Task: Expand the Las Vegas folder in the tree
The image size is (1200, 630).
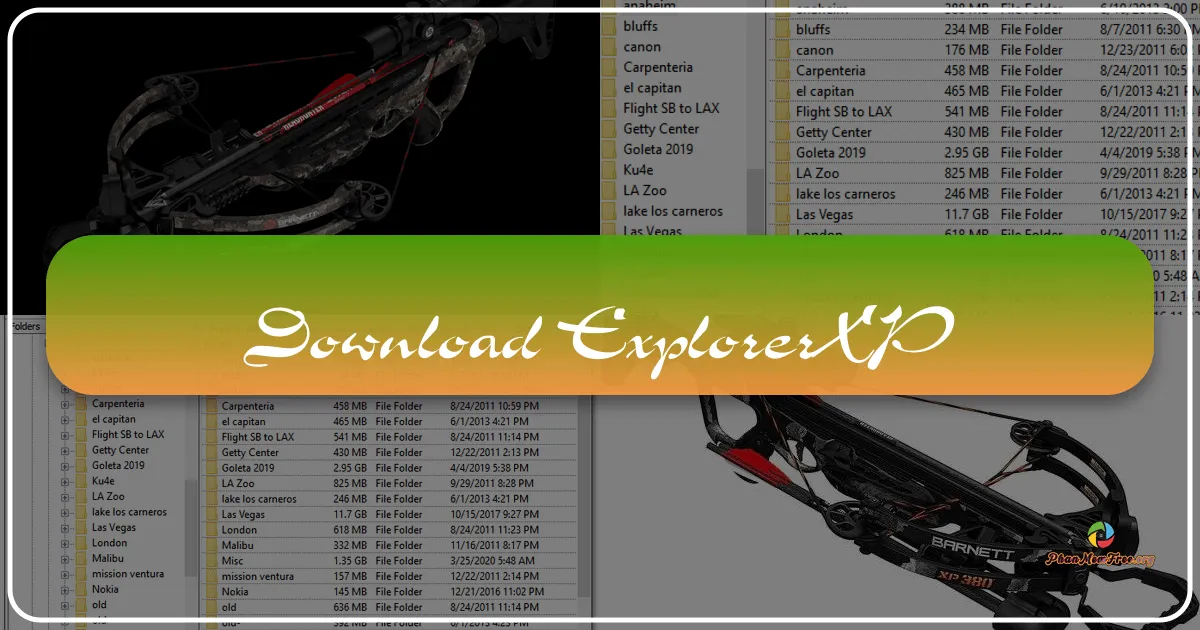Action: 64,528
